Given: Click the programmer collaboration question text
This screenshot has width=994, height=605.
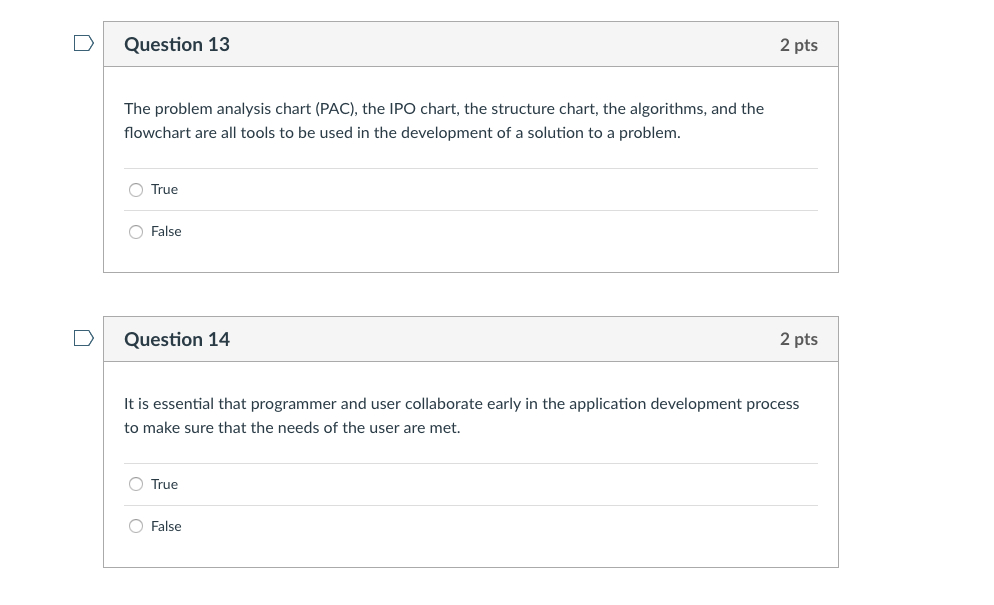Looking at the screenshot, I should click(x=462, y=415).
